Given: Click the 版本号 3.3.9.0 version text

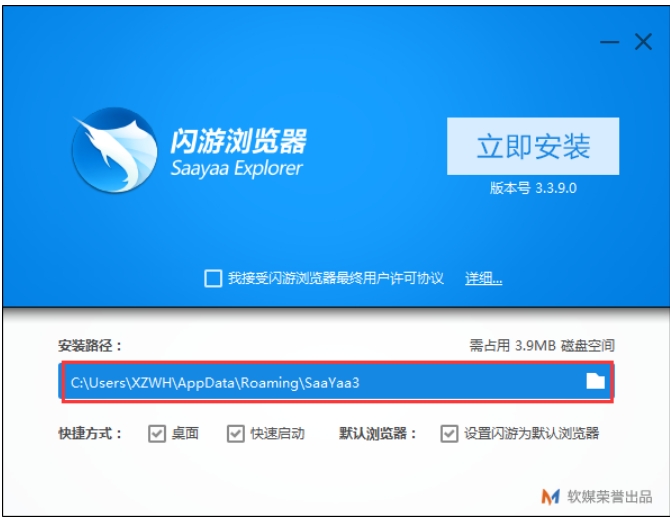Looking at the screenshot, I should 533,188.
